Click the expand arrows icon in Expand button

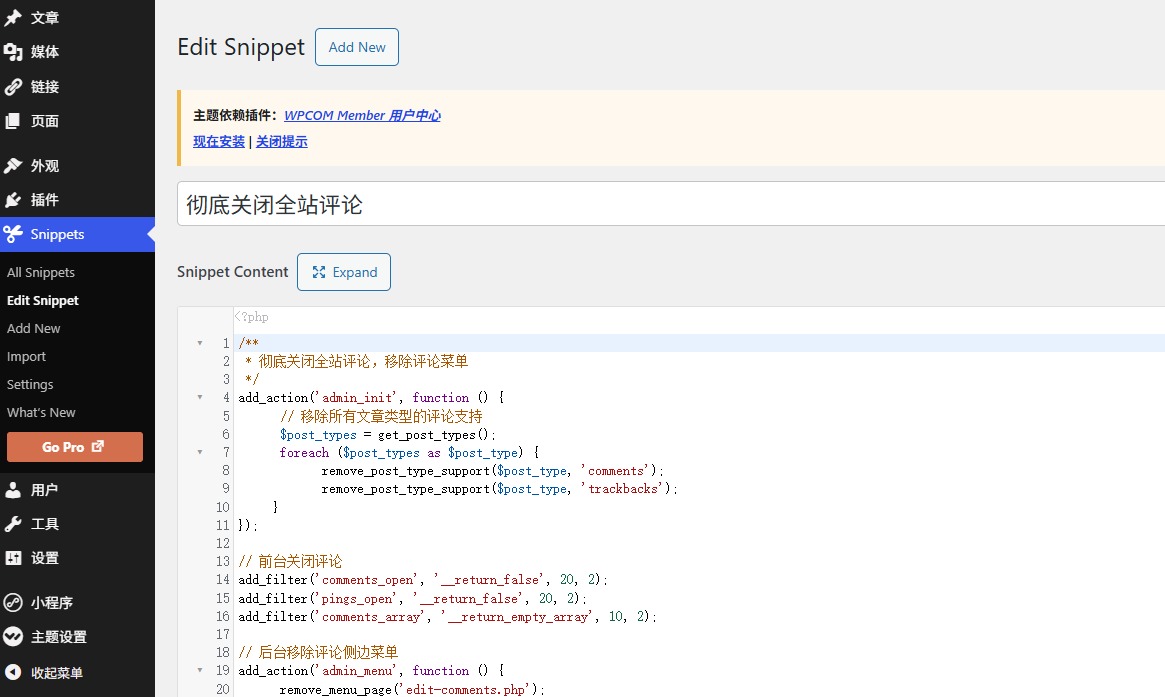pos(319,272)
